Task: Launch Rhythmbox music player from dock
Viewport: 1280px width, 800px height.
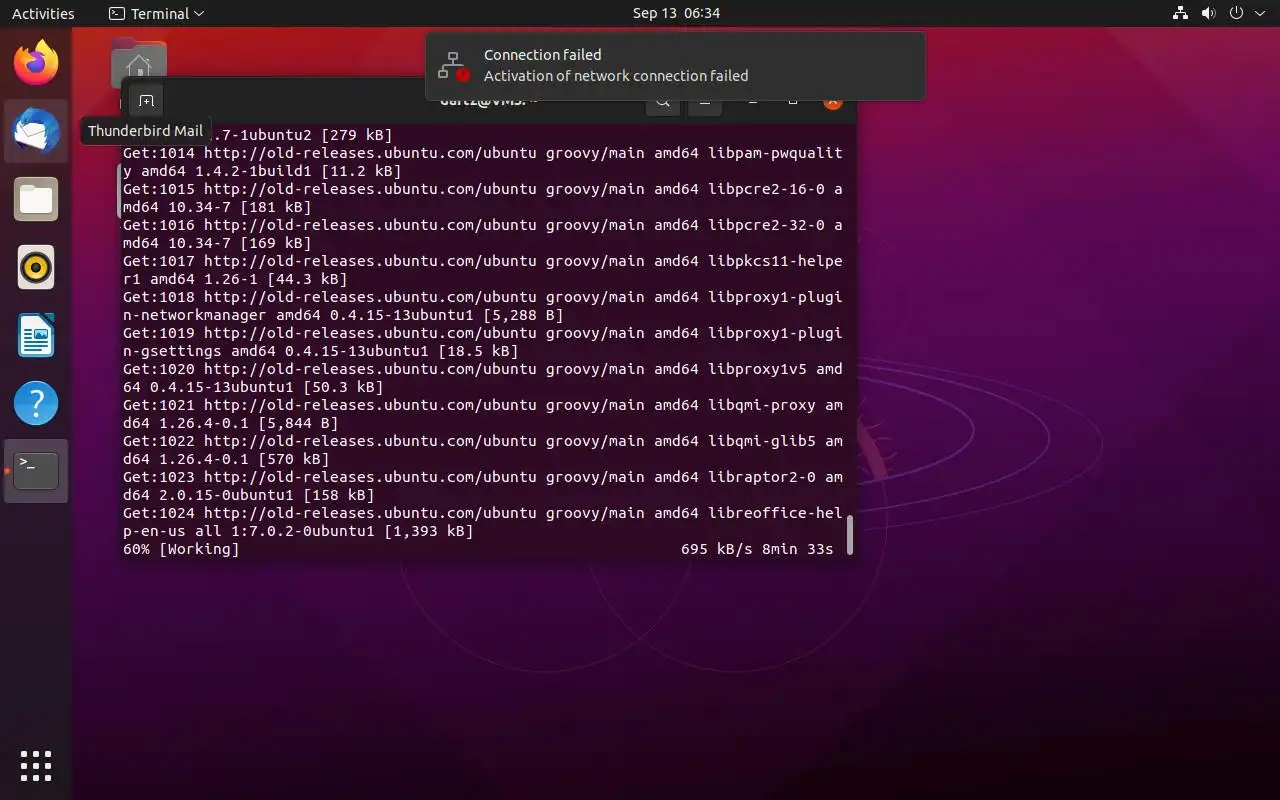Action: pos(36,267)
